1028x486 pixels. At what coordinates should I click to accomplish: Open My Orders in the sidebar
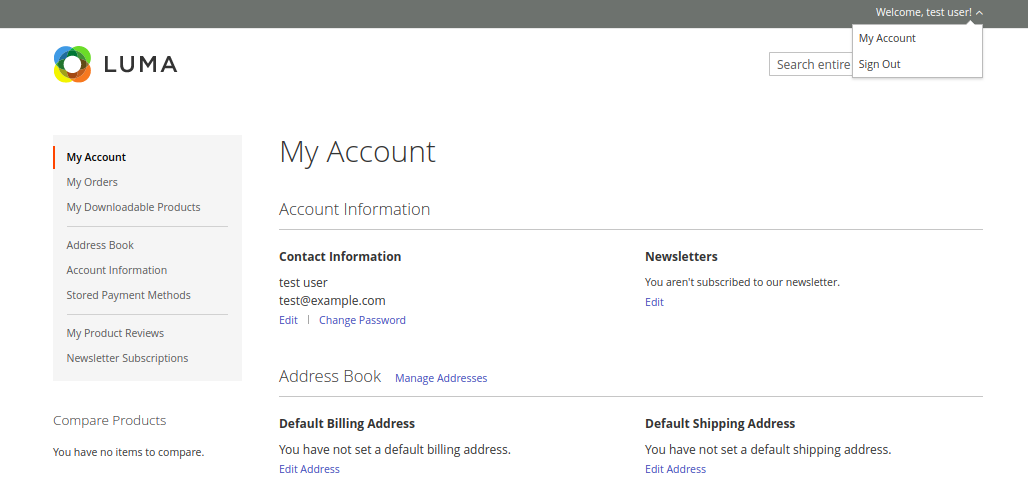click(x=92, y=182)
